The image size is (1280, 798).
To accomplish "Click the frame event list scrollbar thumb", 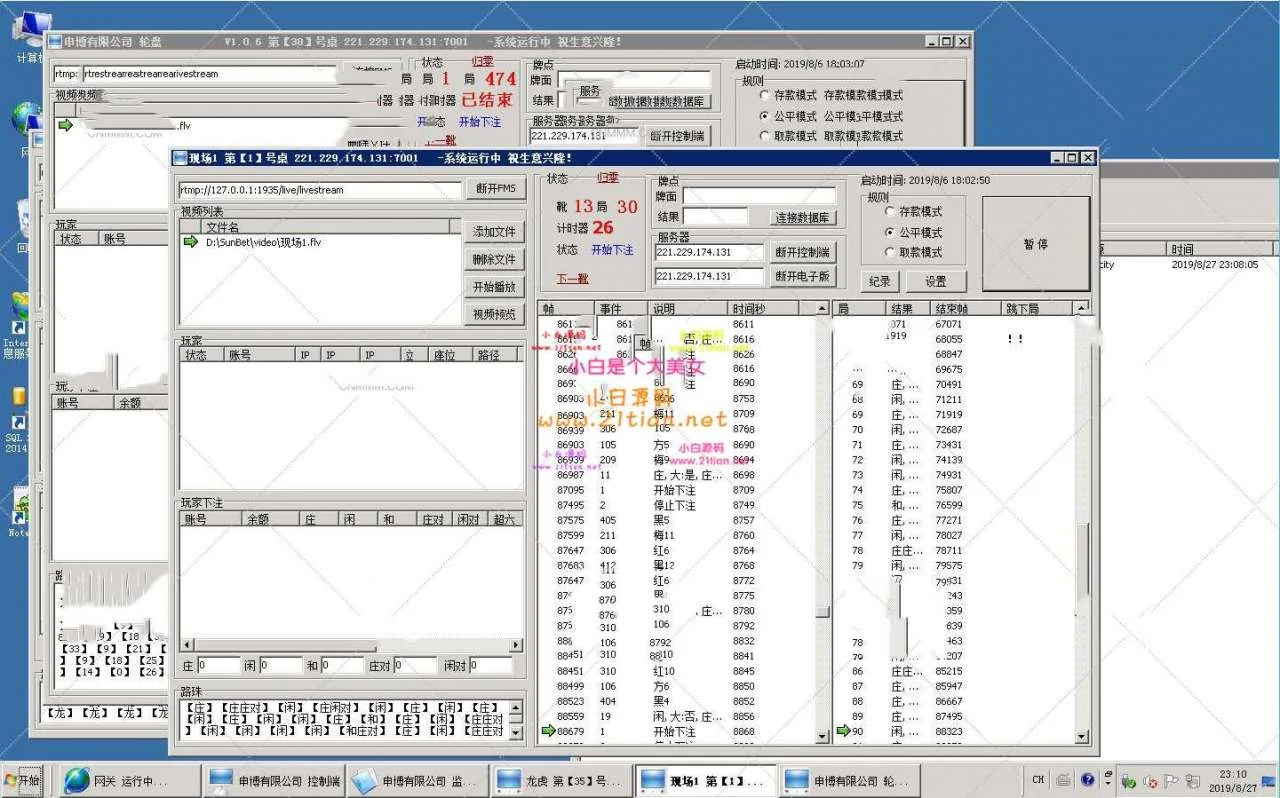I will pyautogui.click(x=822, y=612).
